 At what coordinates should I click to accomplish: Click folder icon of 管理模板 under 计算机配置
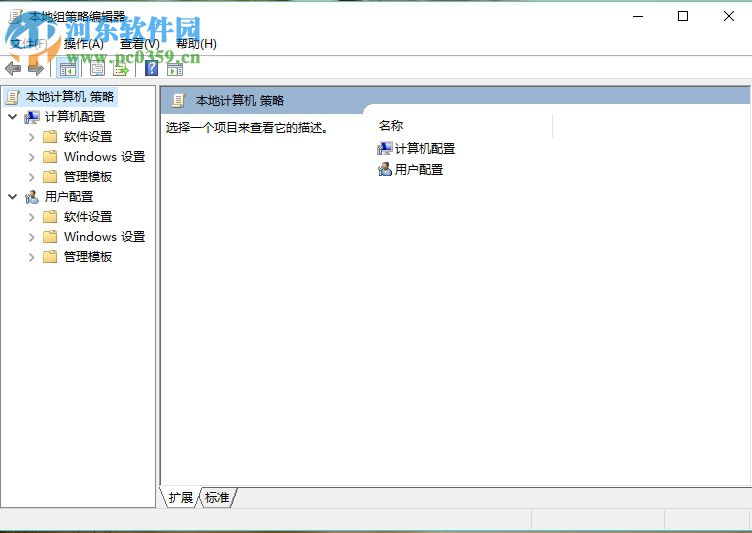(x=50, y=177)
